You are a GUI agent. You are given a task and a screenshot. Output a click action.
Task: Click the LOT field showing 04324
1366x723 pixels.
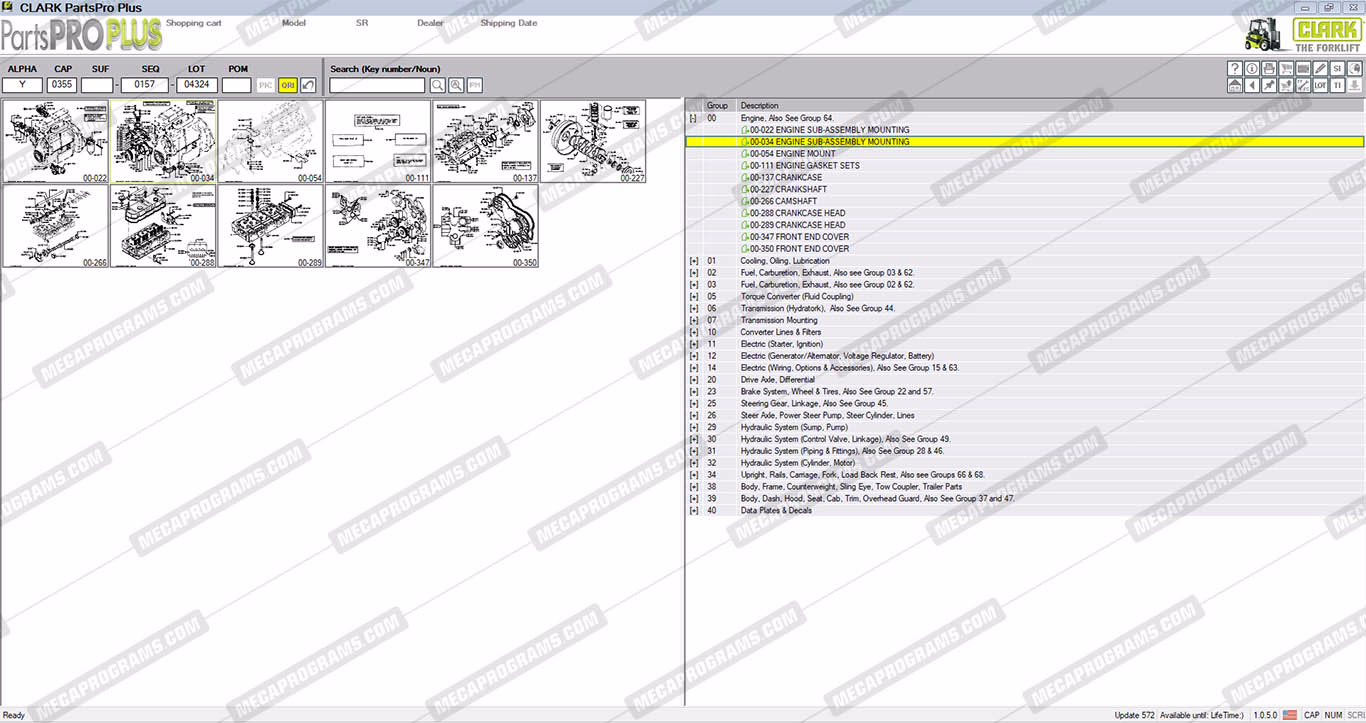click(197, 85)
